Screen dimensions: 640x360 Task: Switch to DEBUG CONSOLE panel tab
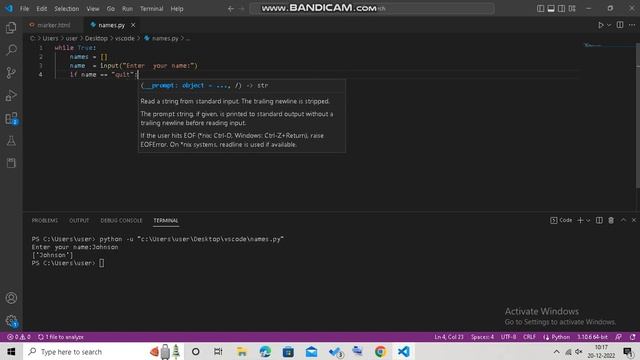tap(121, 220)
